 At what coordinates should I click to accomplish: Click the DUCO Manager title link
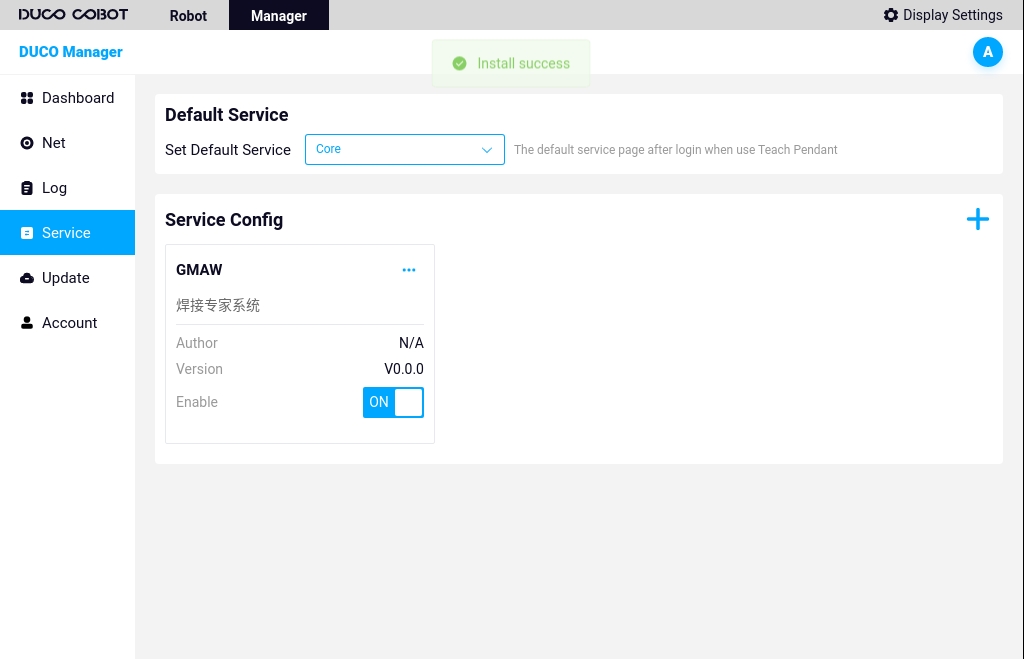click(x=71, y=52)
